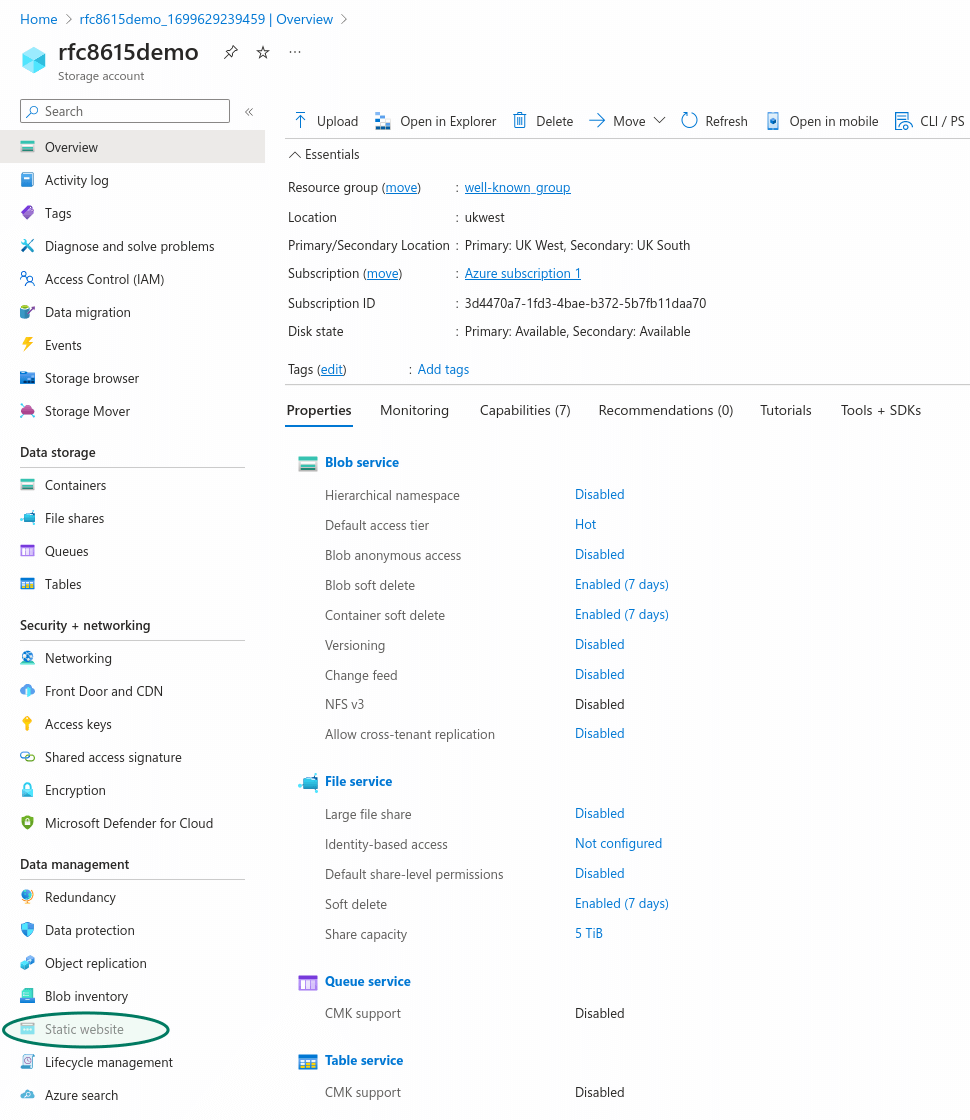Switch to the Tools + SDKs tab
The height and width of the screenshot is (1120, 970).
click(881, 411)
